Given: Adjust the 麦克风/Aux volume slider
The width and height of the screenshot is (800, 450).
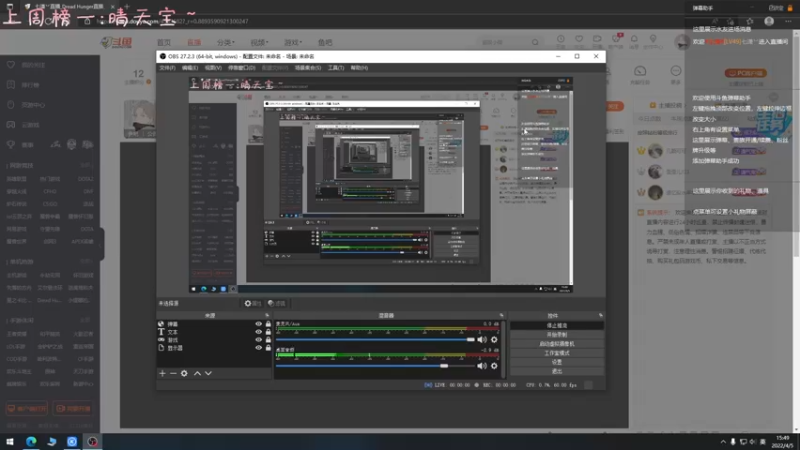Looking at the screenshot, I should [x=375, y=340].
